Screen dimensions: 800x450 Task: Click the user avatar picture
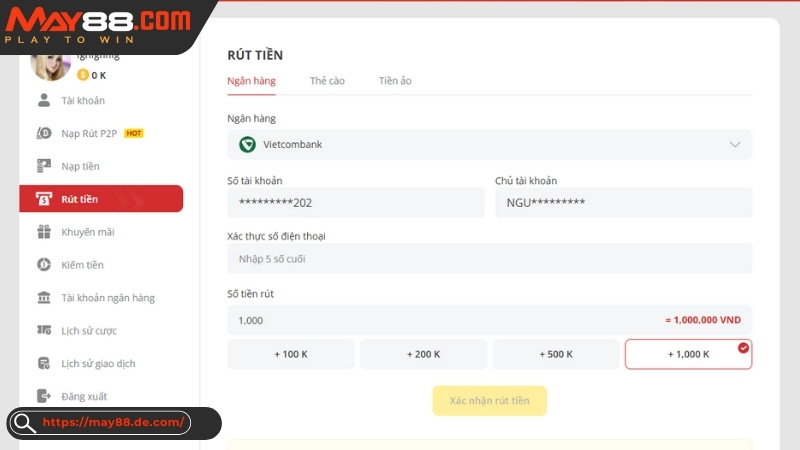coord(51,66)
